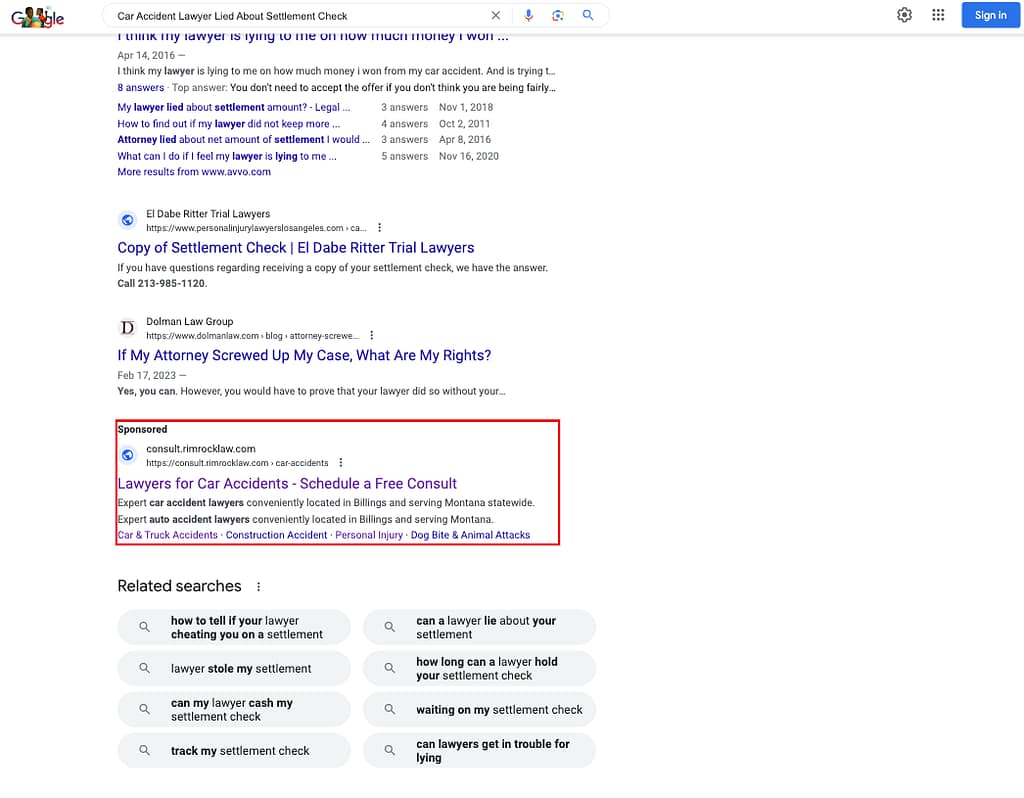Click the Sign in button

990,15
